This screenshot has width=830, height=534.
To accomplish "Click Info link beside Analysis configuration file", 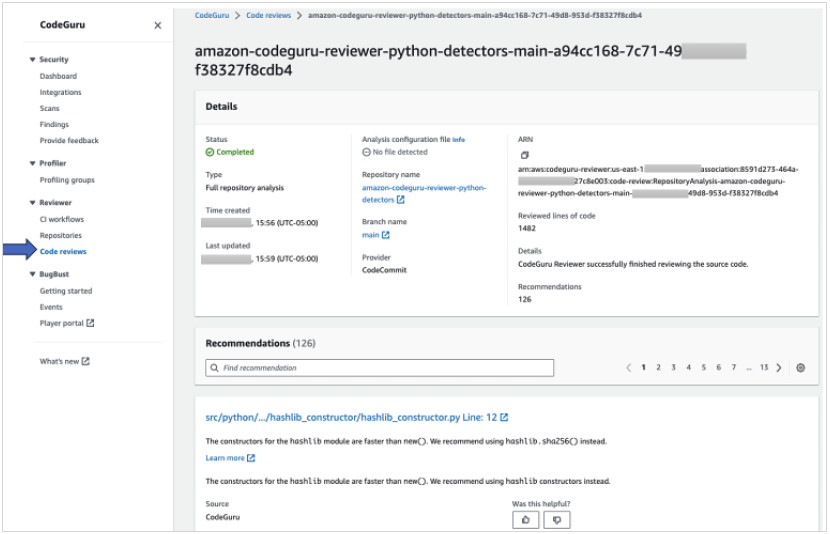I will (x=458, y=140).
